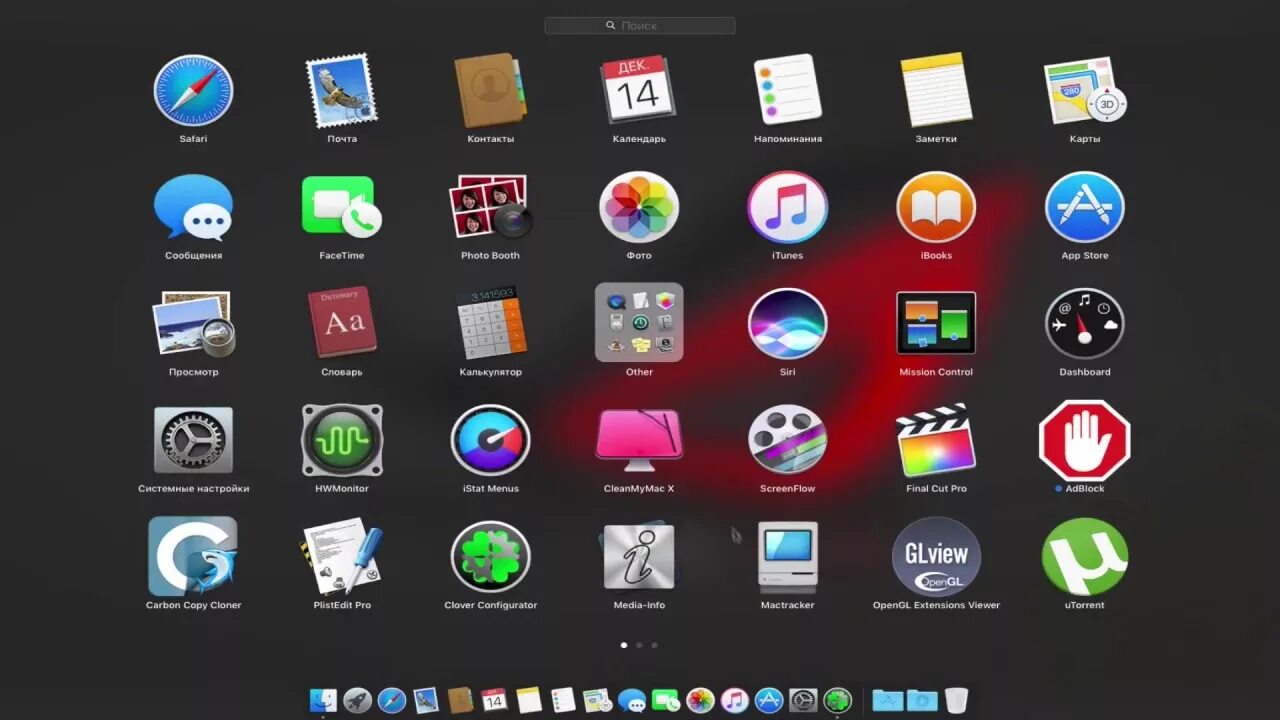Launch the Напоминания app in Launchpad

click(787, 91)
